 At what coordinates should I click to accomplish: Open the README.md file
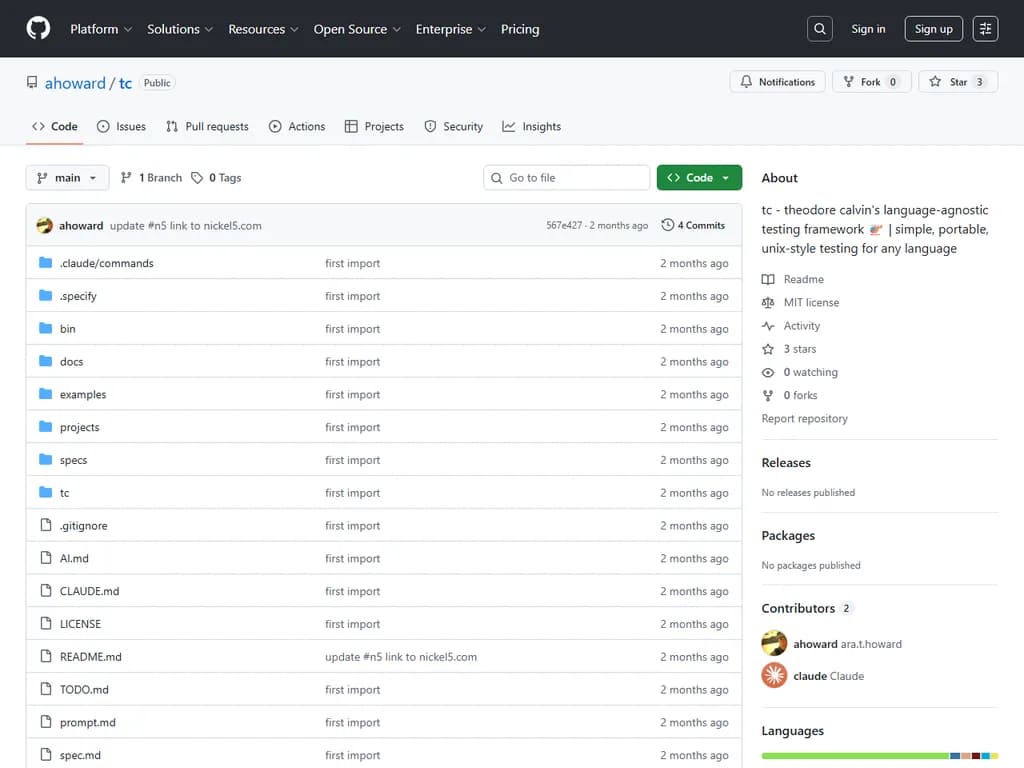click(90, 657)
